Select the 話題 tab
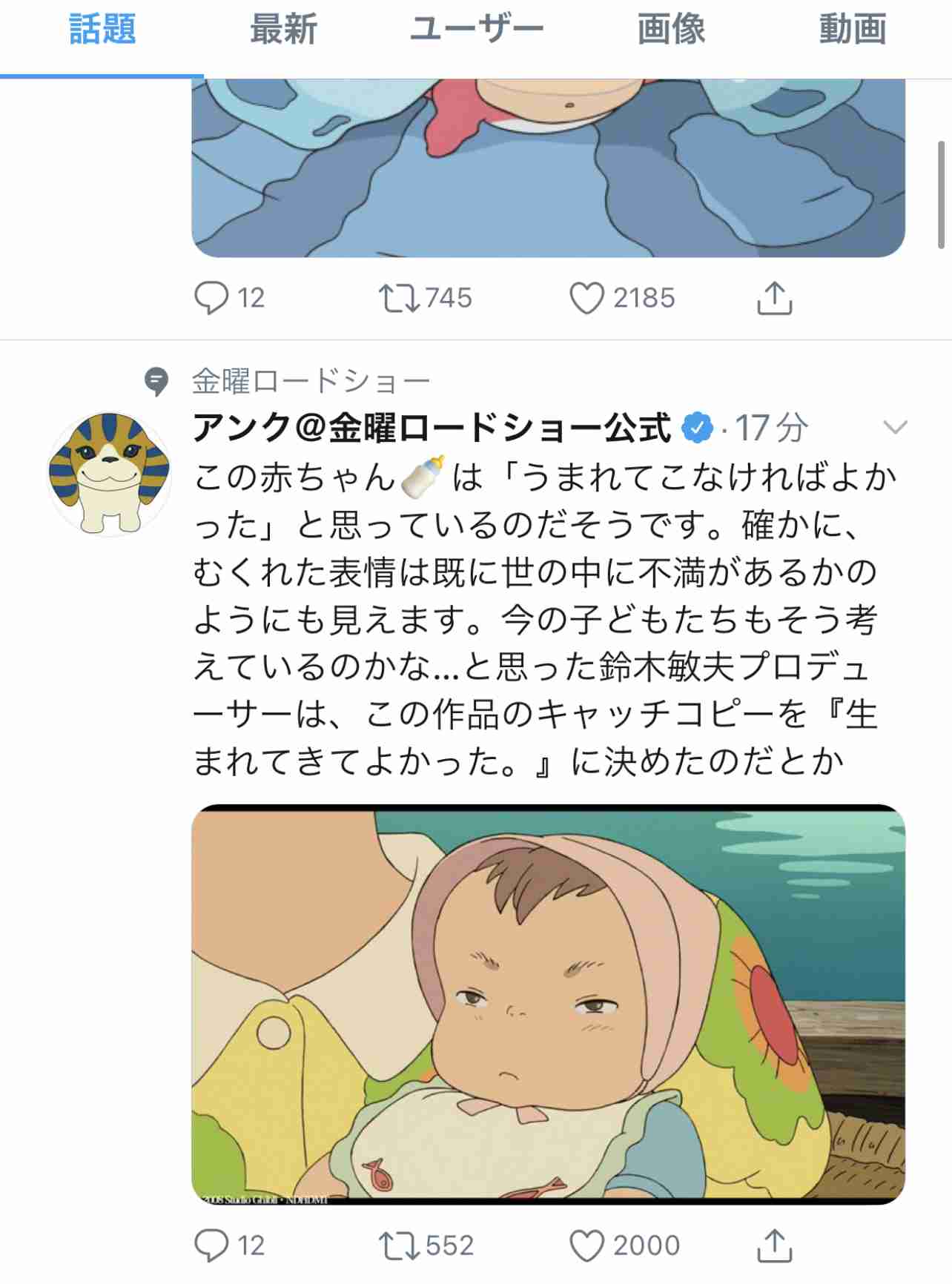 click(102, 30)
